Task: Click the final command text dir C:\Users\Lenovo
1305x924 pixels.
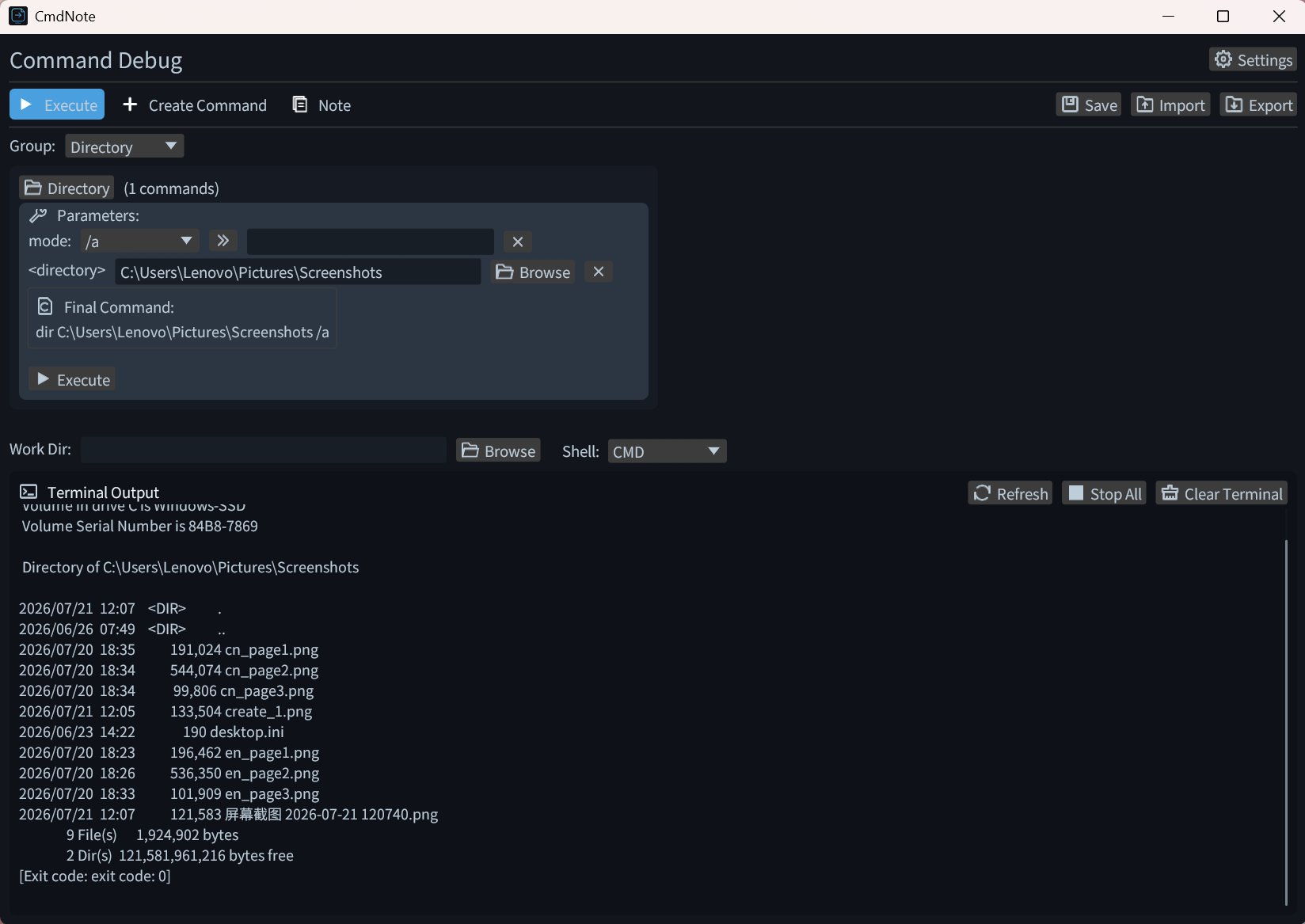Action: (182, 332)
